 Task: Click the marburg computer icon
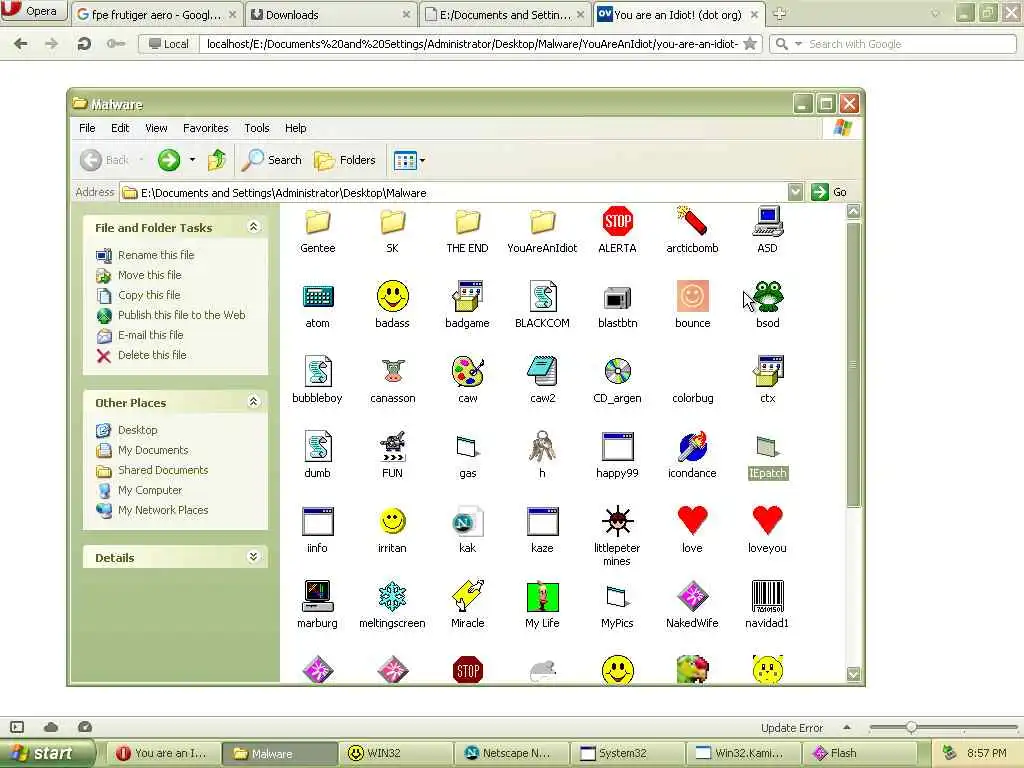[317, 598]
